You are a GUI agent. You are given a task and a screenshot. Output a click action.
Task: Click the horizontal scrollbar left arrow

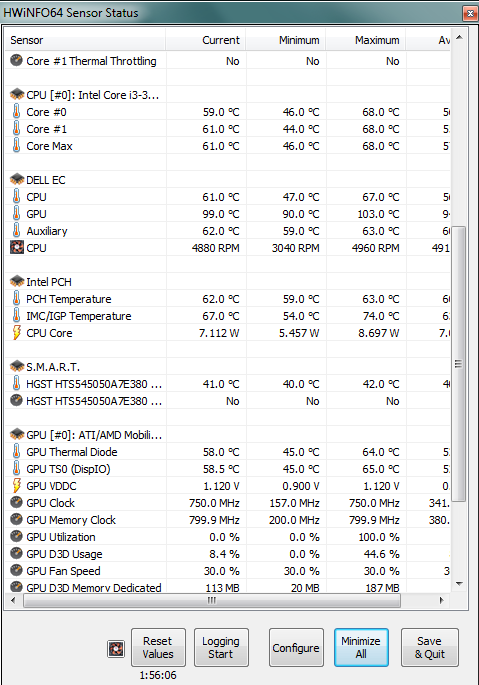pyautogui.click(x=13, y=600)
